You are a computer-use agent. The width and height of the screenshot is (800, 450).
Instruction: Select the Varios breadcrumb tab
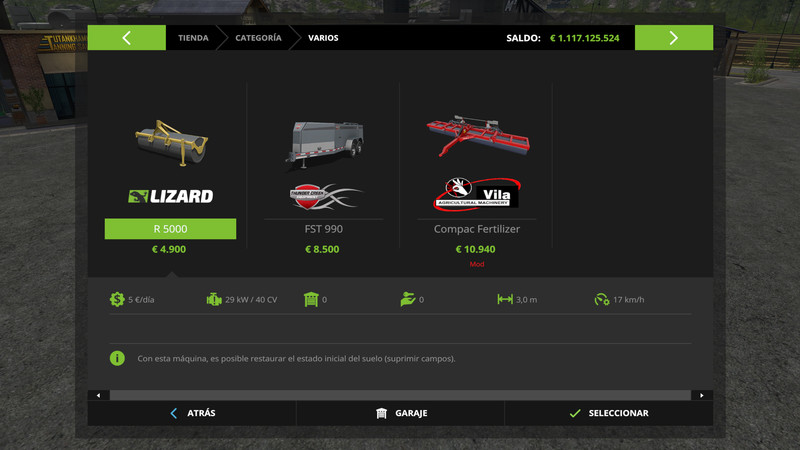coord(323,38)
